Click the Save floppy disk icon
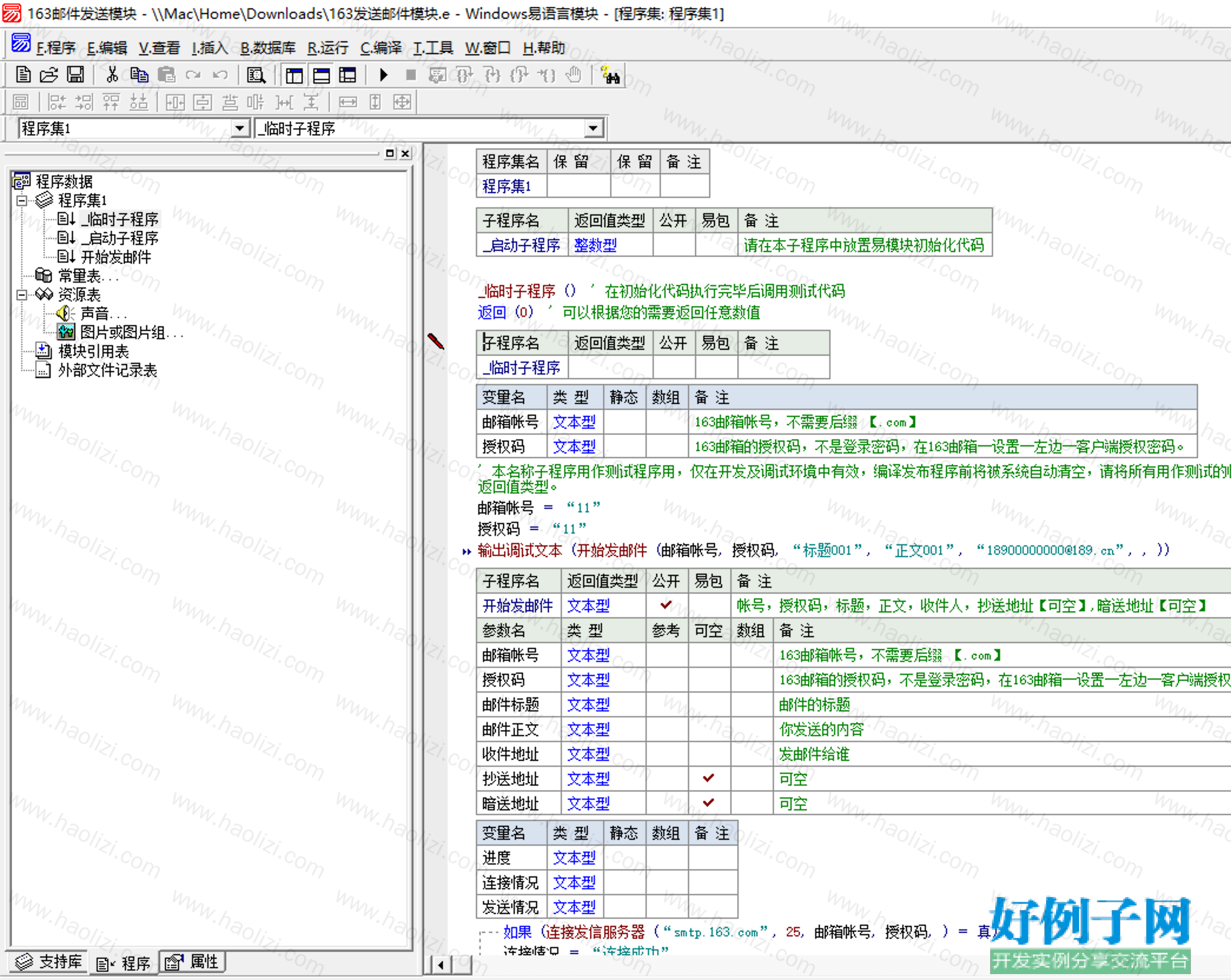 point(75,75)
